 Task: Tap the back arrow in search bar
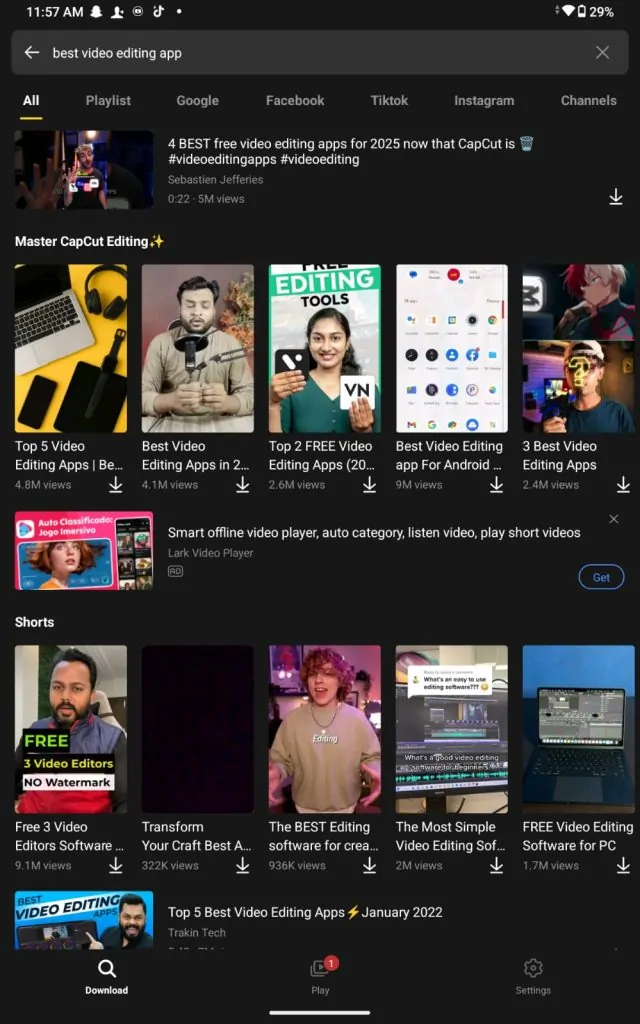pos(31,53)
